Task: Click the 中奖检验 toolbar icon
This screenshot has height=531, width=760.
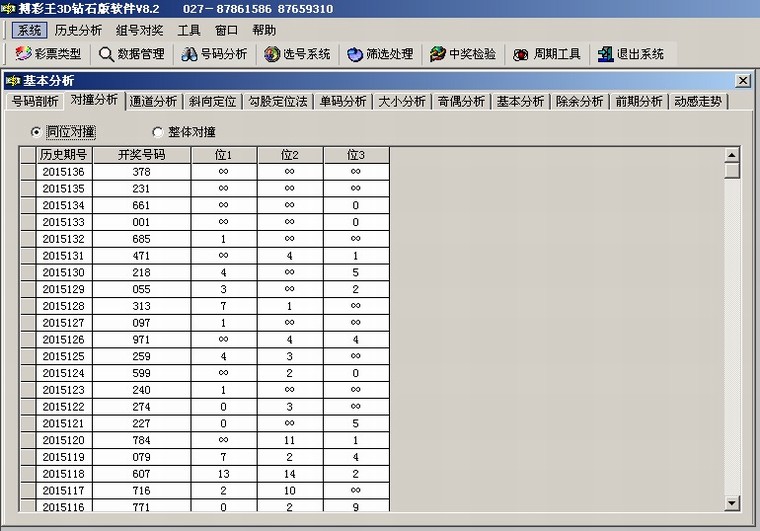Action: [438, 54]
